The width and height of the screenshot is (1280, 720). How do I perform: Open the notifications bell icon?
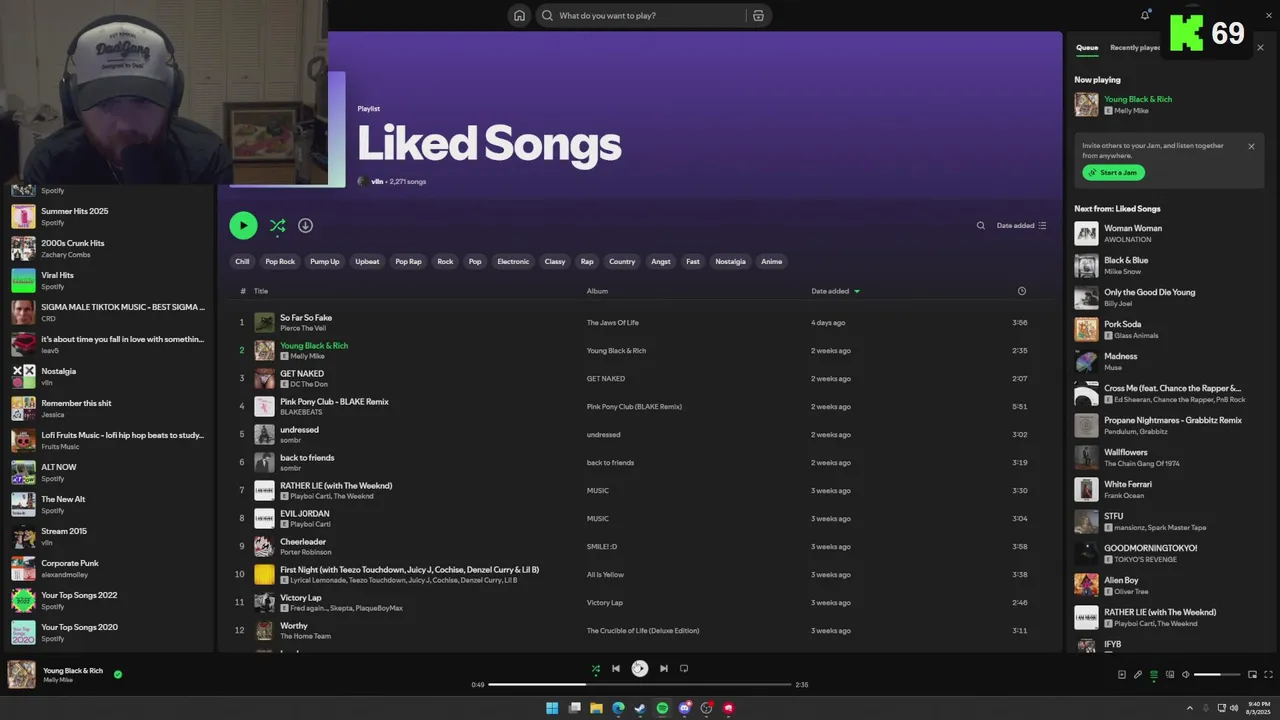click(1145, 15)
